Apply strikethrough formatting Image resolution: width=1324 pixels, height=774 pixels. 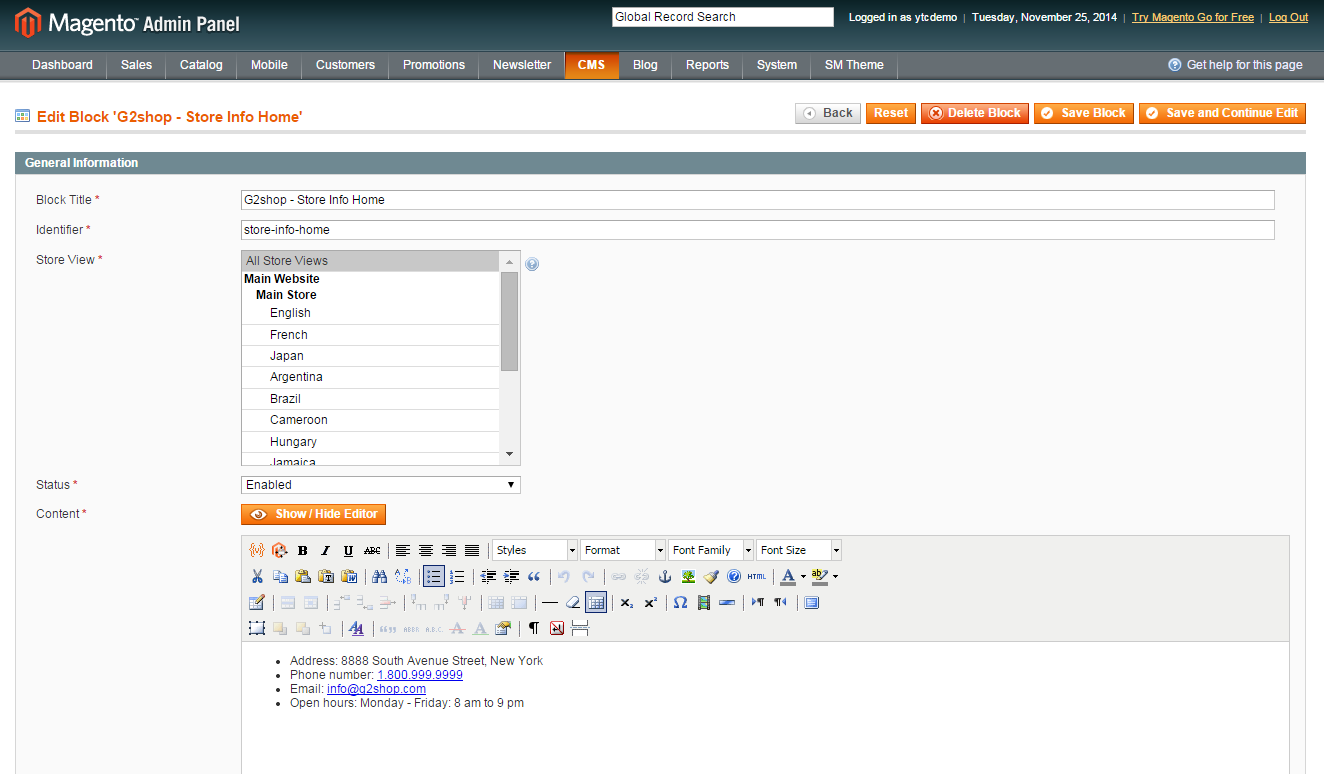coord(372,550)
